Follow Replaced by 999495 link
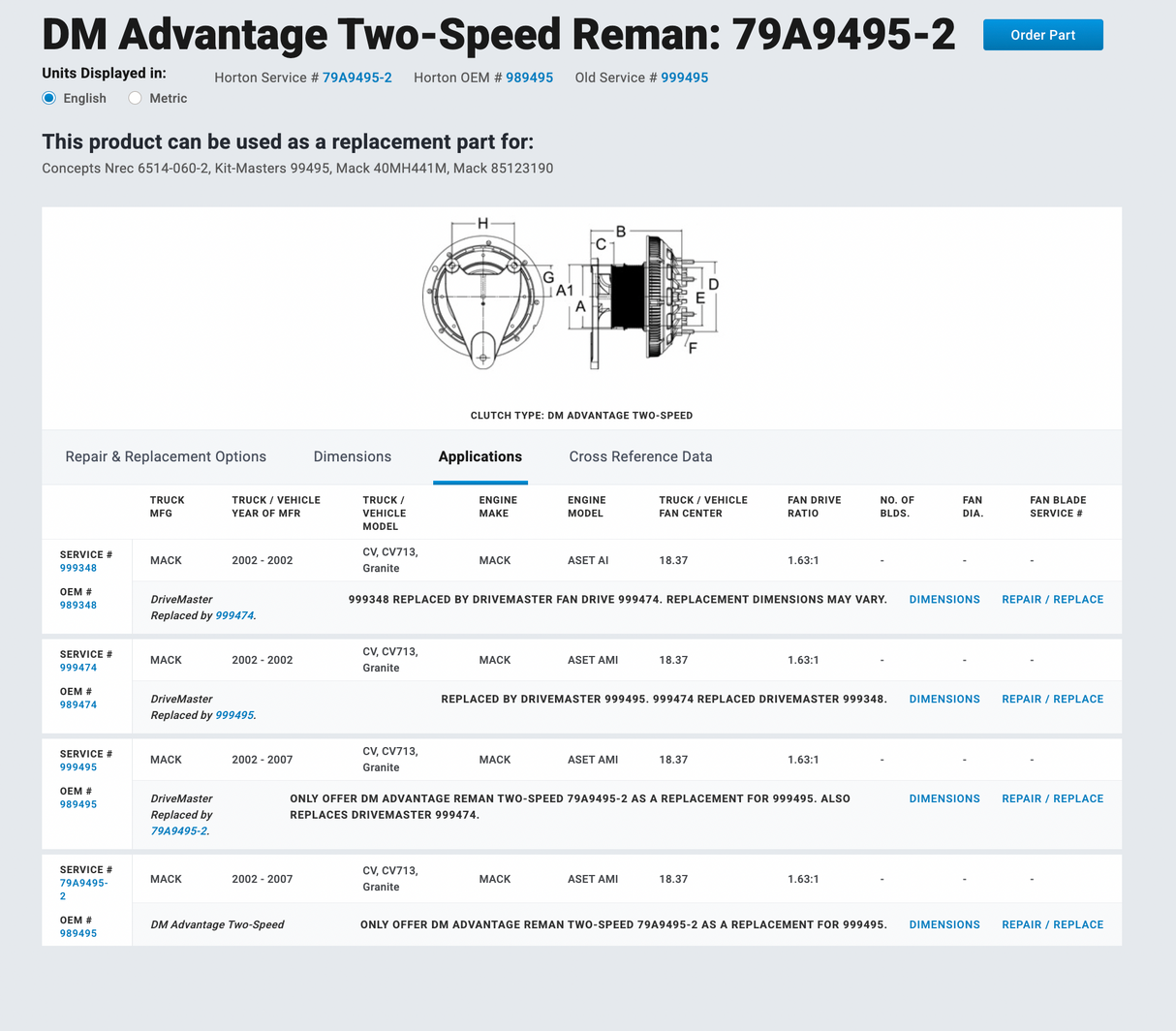The height and width of the screenshot is (1031, 1176). (234, 715)
